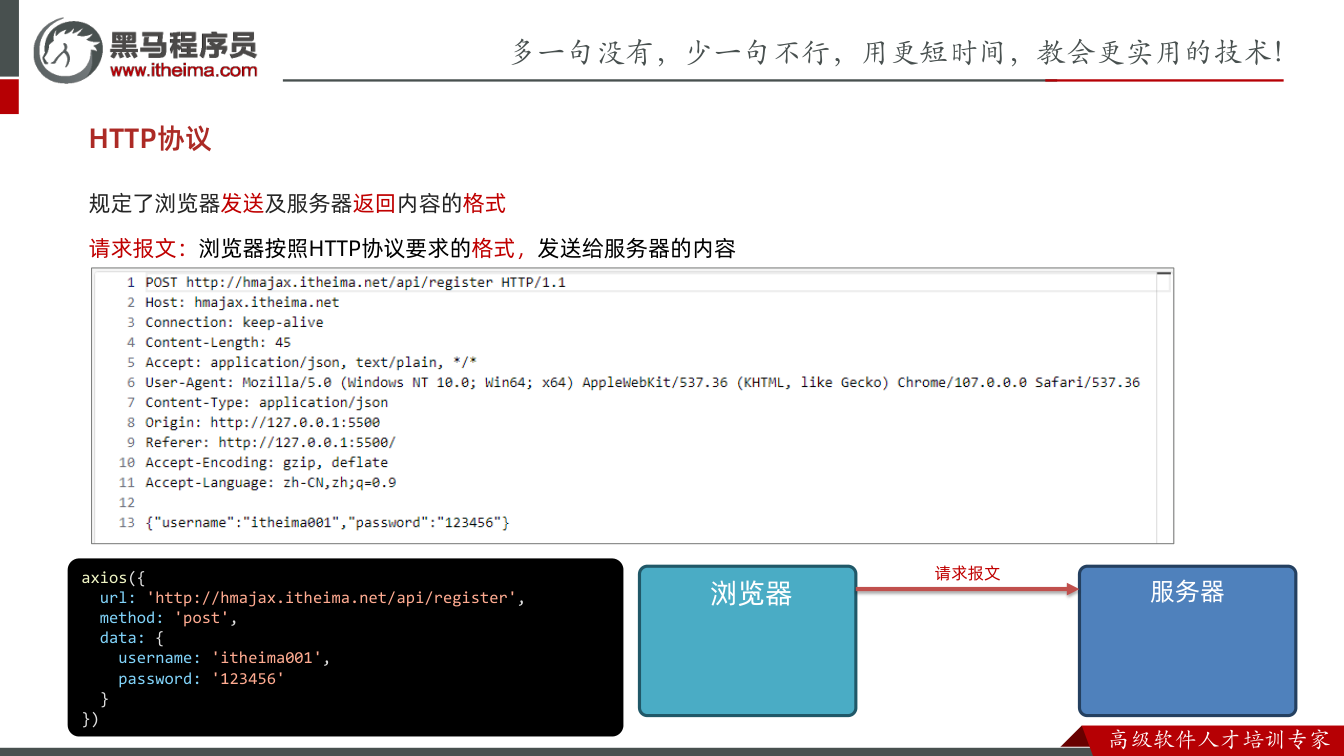Select the Accept-Language header line

coord(270,483)
